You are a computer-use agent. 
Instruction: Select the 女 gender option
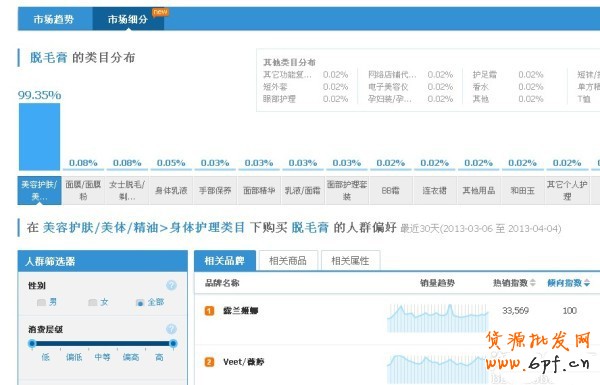(92, 303)
